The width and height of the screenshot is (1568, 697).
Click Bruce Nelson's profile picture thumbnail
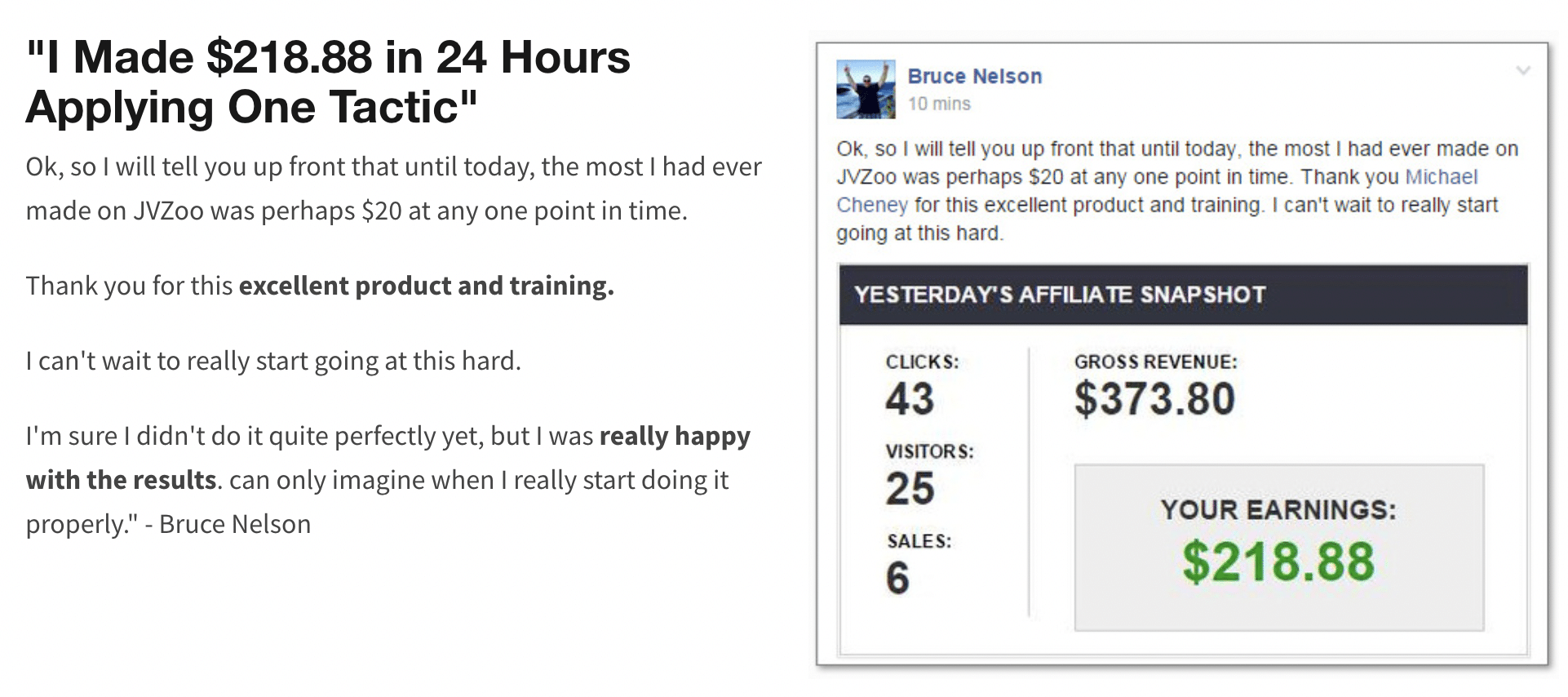pyautogui.click(x=866, y=89)
